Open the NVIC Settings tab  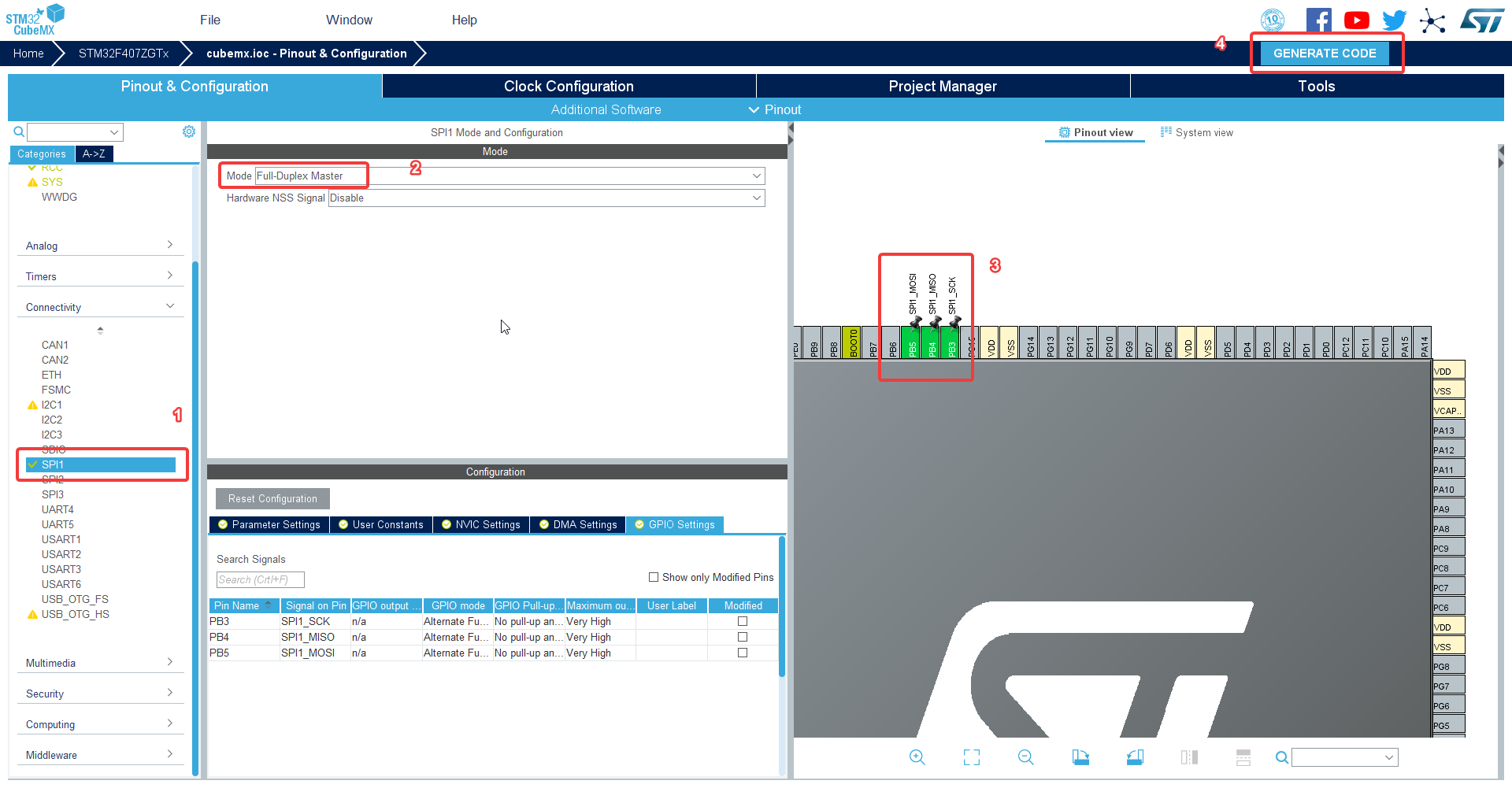(x=481, y=524)
